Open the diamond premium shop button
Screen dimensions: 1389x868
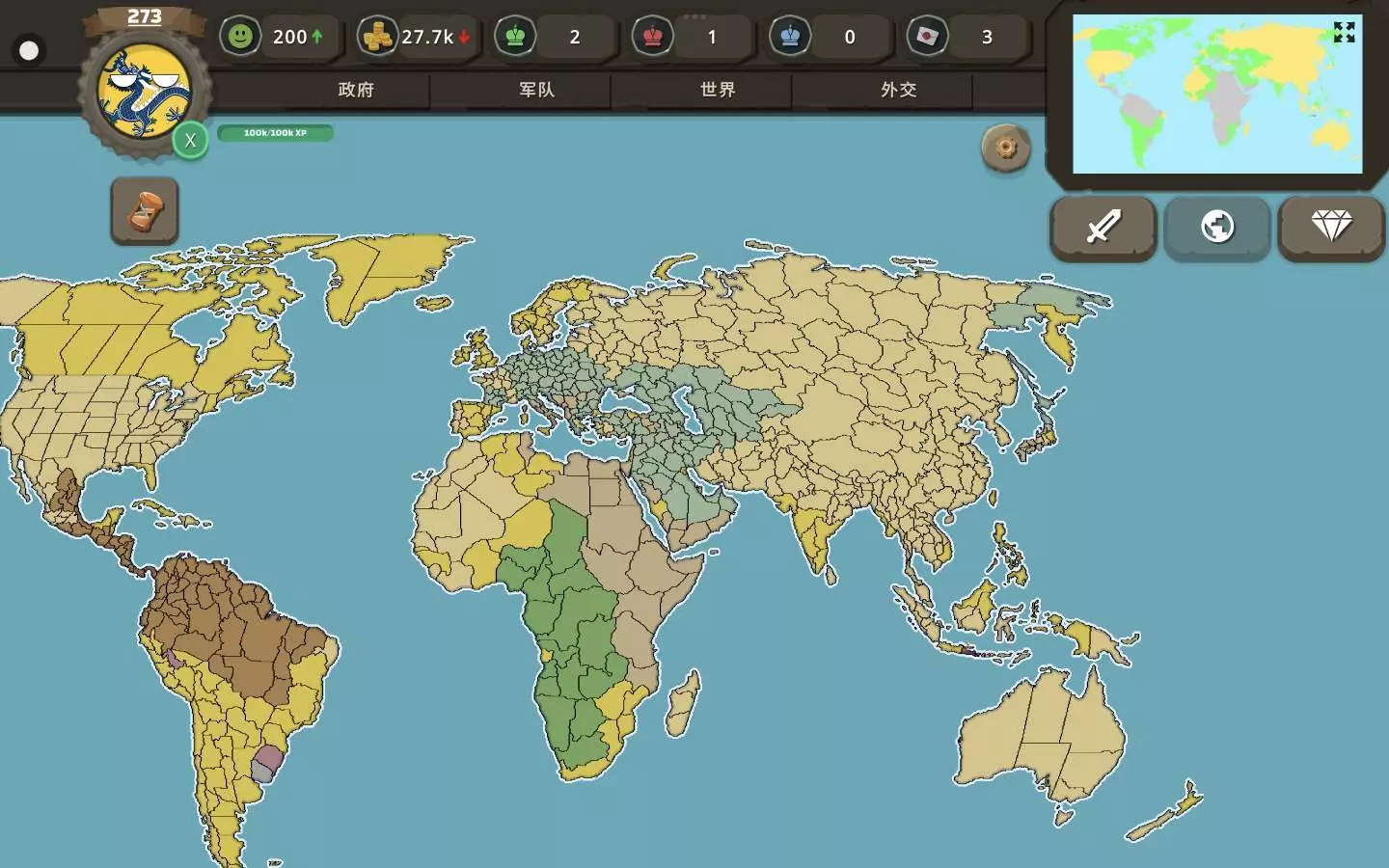[x=1331, y=228]
